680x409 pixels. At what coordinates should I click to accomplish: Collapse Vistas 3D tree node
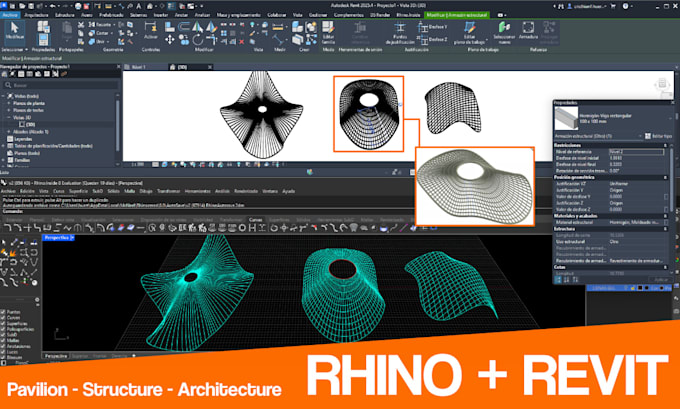pyautogui.click(x=8, y=117)
